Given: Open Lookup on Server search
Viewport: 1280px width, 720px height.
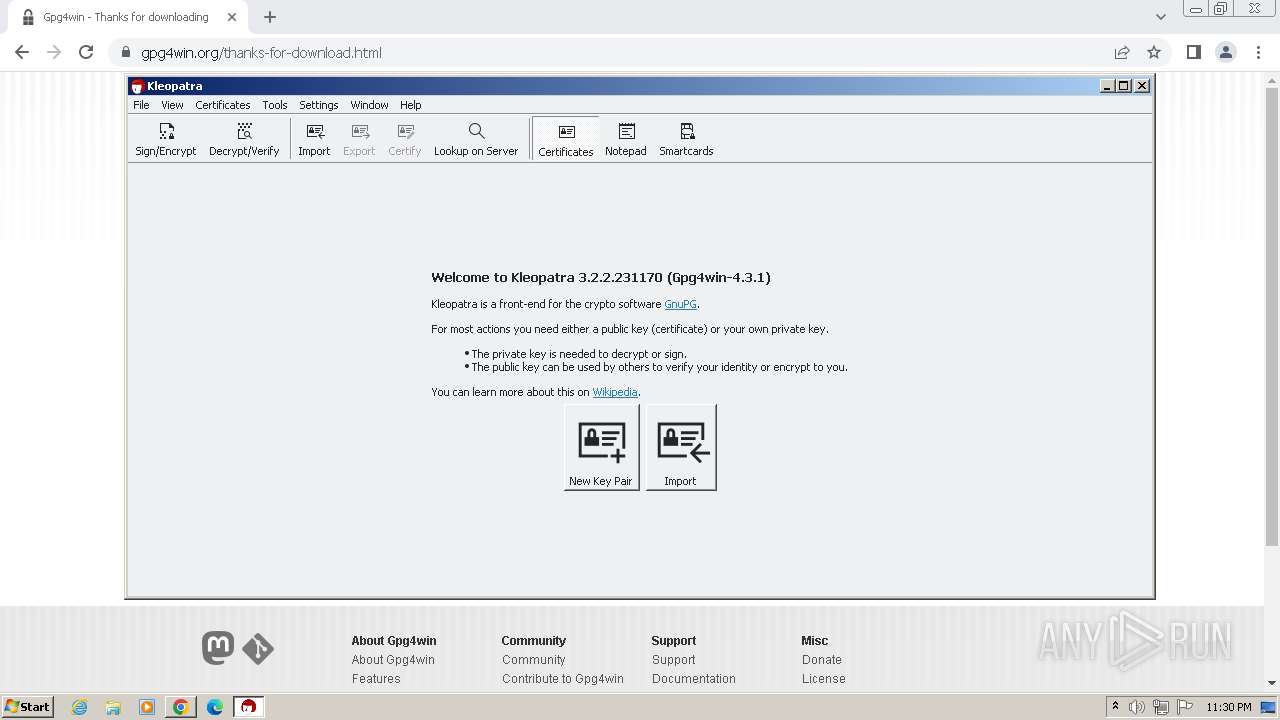Looking at the screenshot, I should coord(476,139).
